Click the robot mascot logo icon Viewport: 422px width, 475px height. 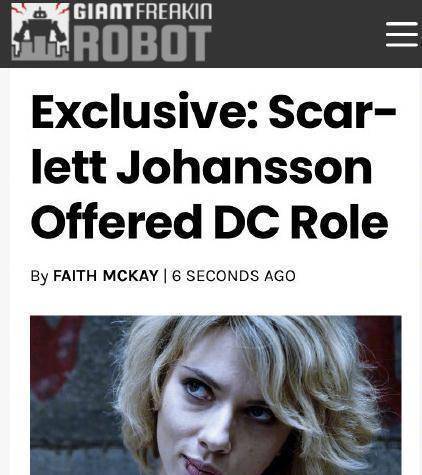[40, 32]
